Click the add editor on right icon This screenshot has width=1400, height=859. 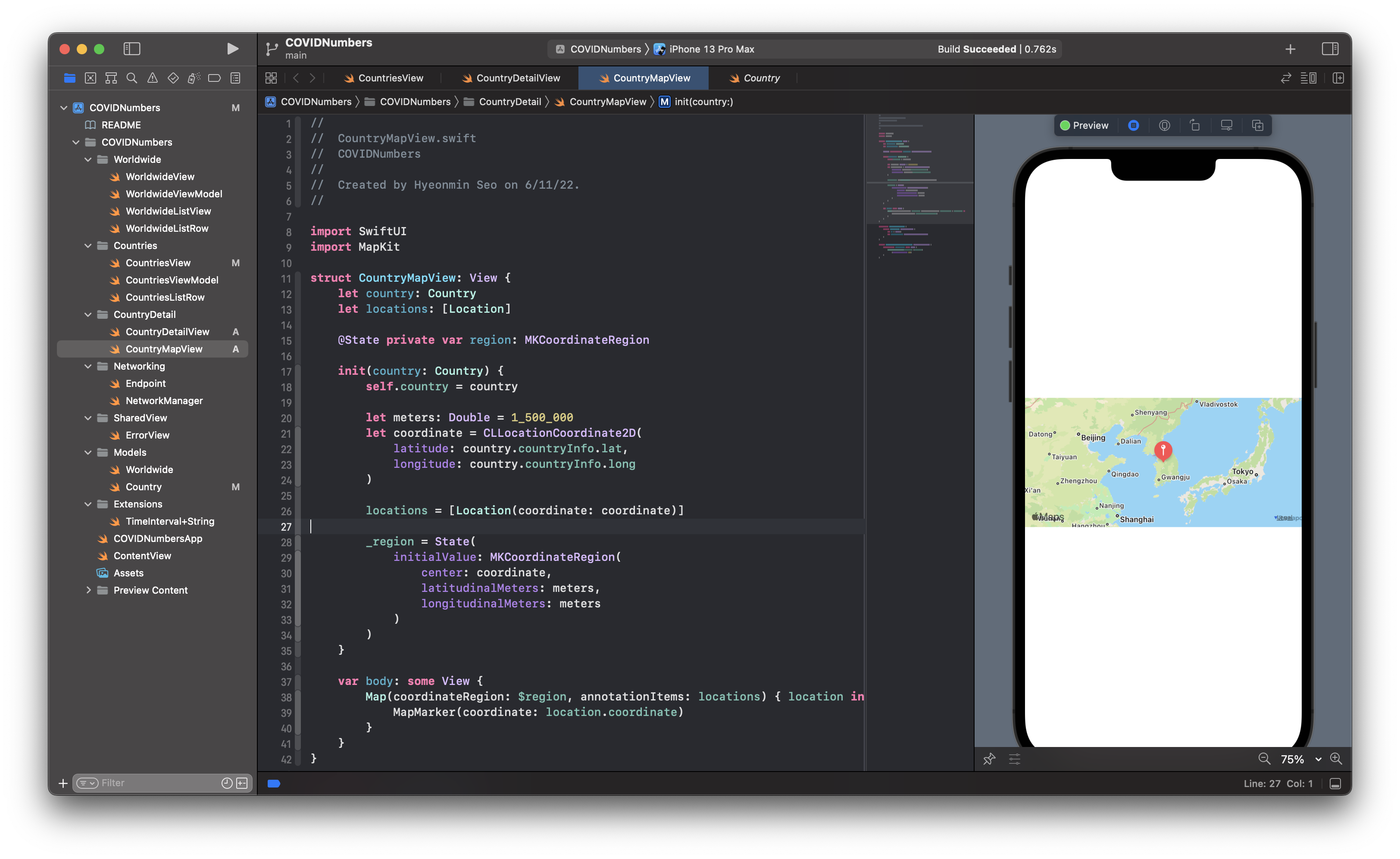1338,78
